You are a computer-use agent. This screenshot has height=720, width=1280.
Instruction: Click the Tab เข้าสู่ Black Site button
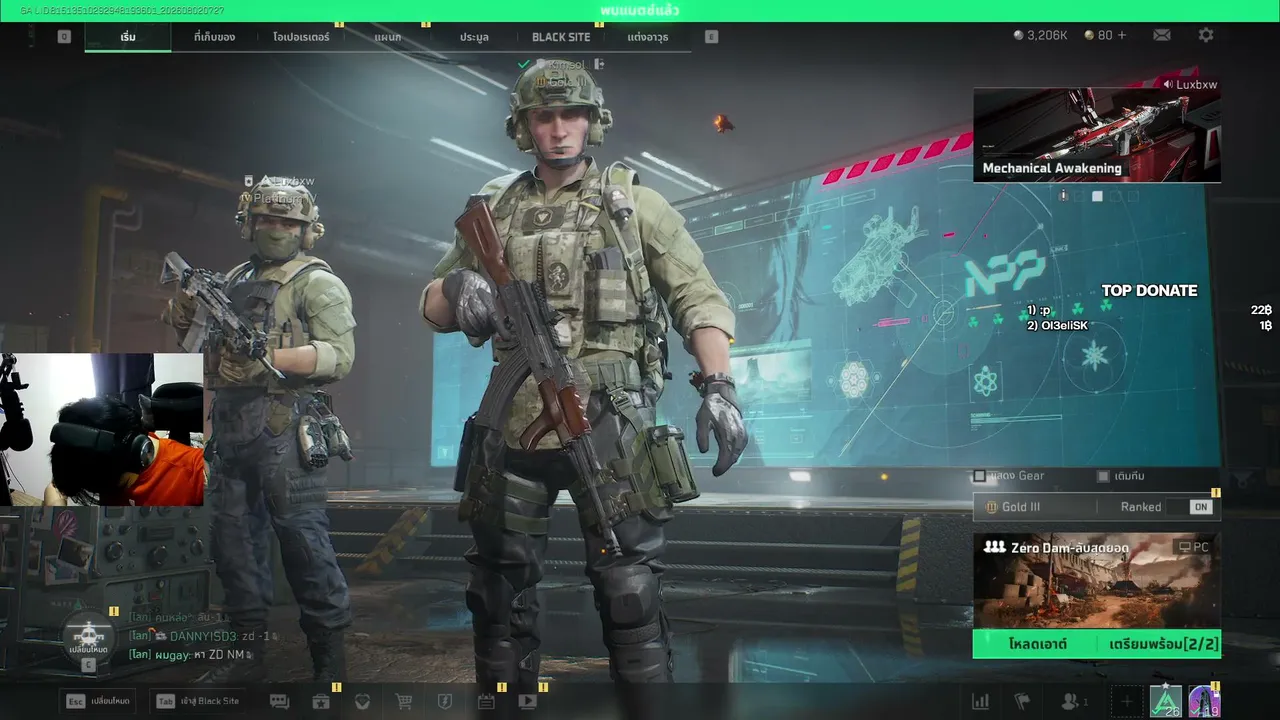pos(197,701)
